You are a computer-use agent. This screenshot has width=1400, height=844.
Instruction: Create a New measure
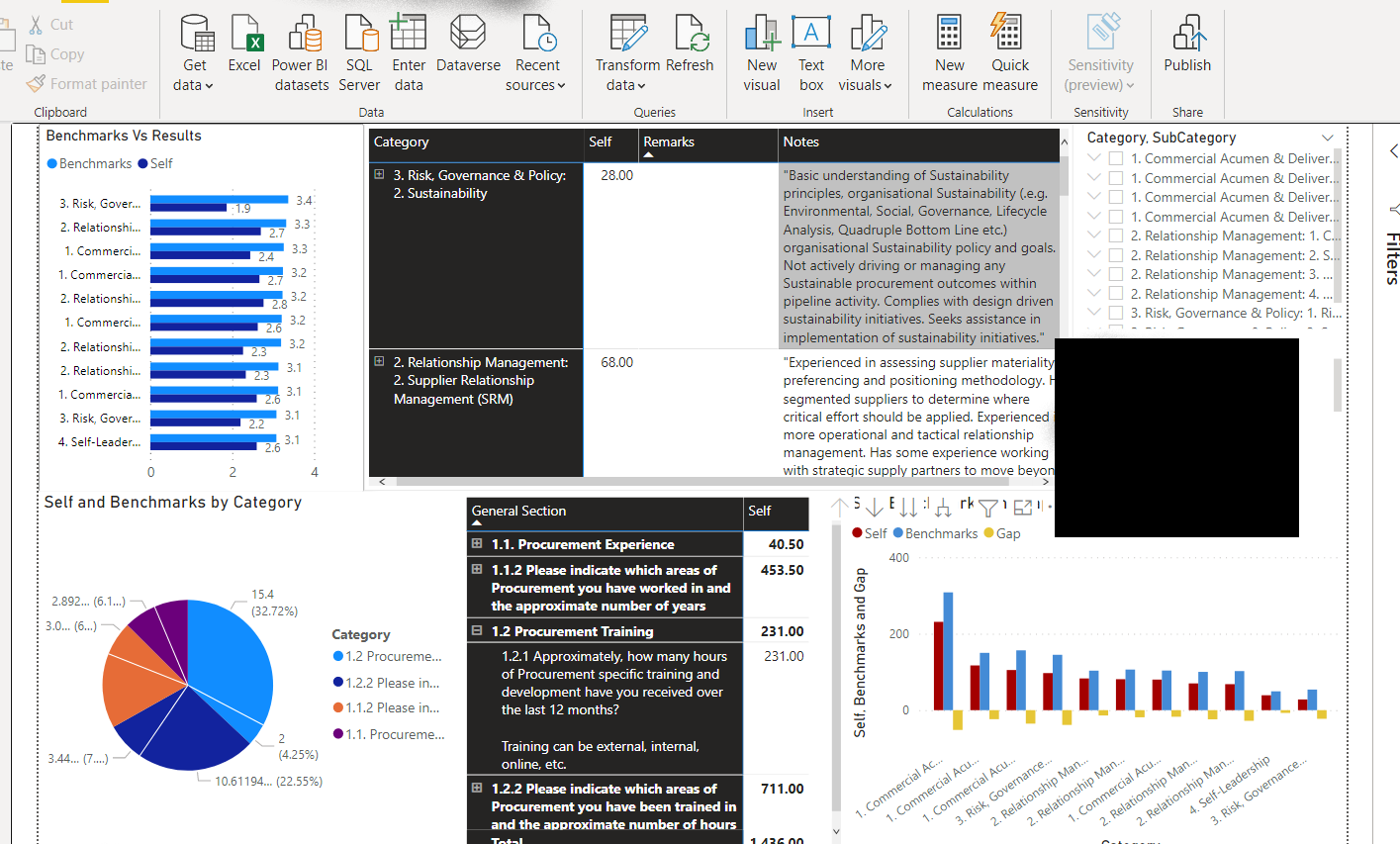tap(950, 54)
